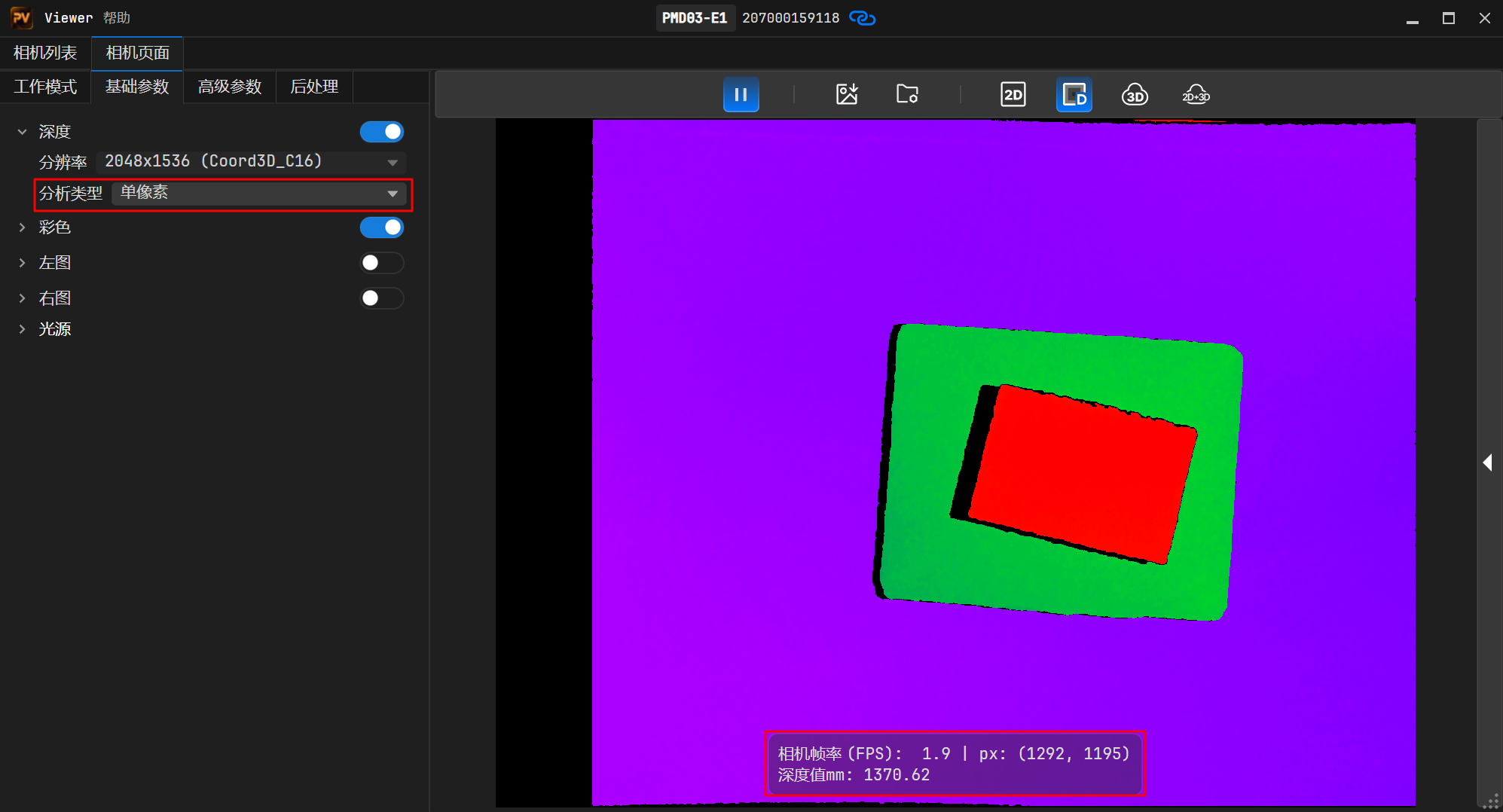Collapse the 深度 section
Screen dimensions: 1503x812
click(23, 132)
